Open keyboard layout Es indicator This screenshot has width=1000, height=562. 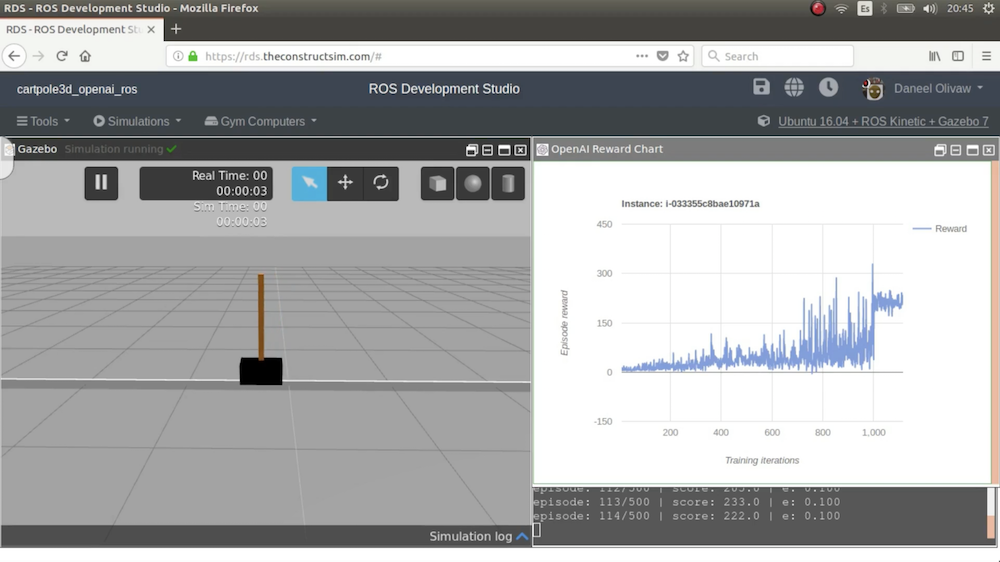865,8
